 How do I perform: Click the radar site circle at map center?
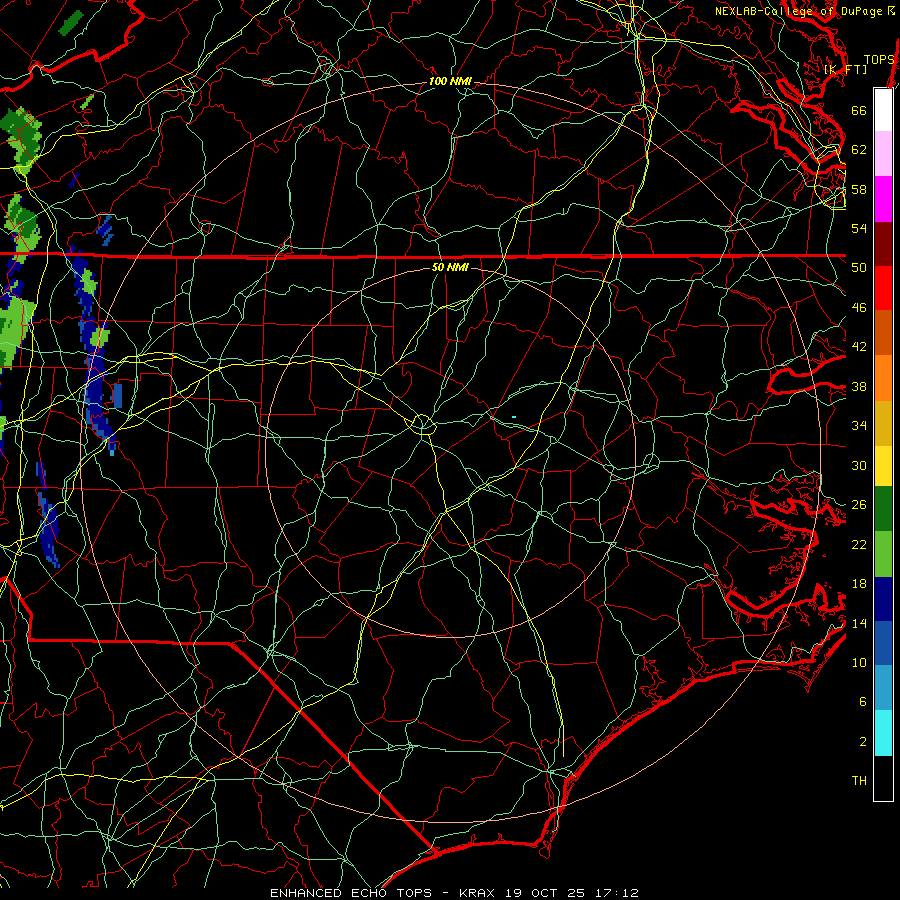click(x=422, y=424)
